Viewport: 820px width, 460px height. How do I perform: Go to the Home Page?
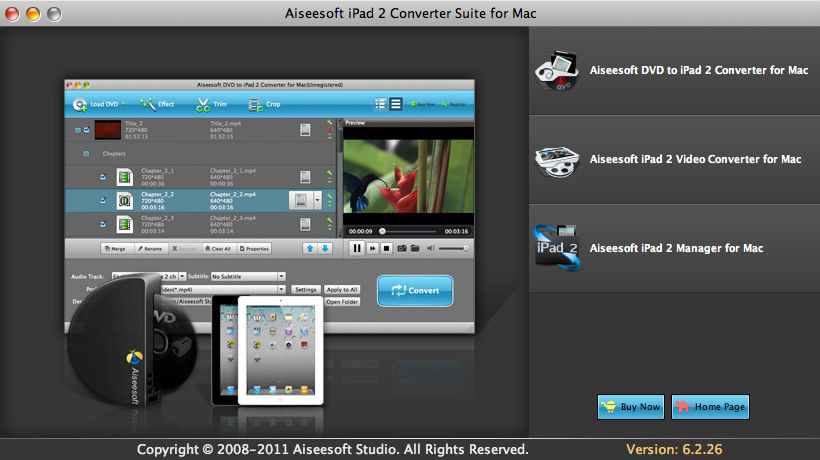(710, 407)
